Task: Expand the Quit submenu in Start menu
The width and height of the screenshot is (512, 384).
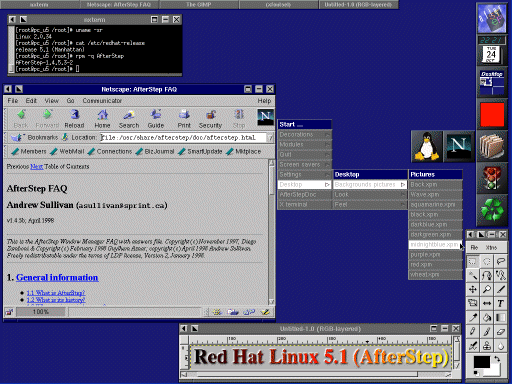Action: (304, 155)
